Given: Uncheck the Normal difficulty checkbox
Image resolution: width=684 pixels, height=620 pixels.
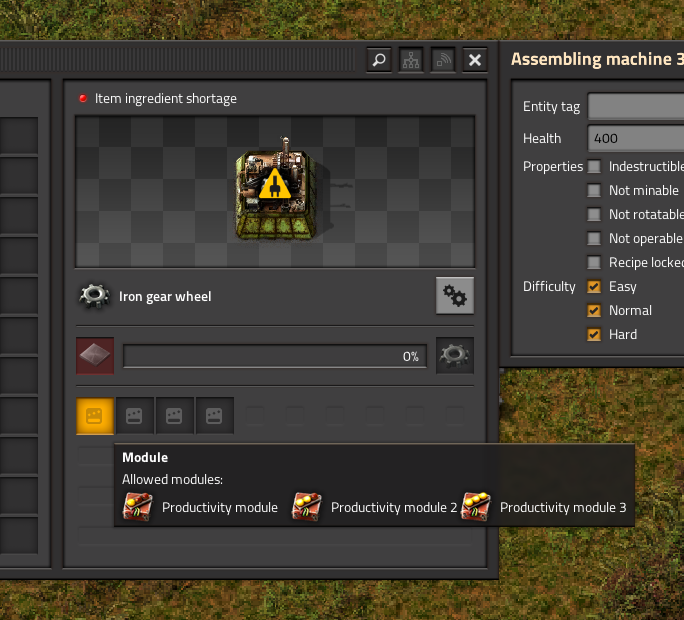Looking at the screenshot, I should [594, 310].
